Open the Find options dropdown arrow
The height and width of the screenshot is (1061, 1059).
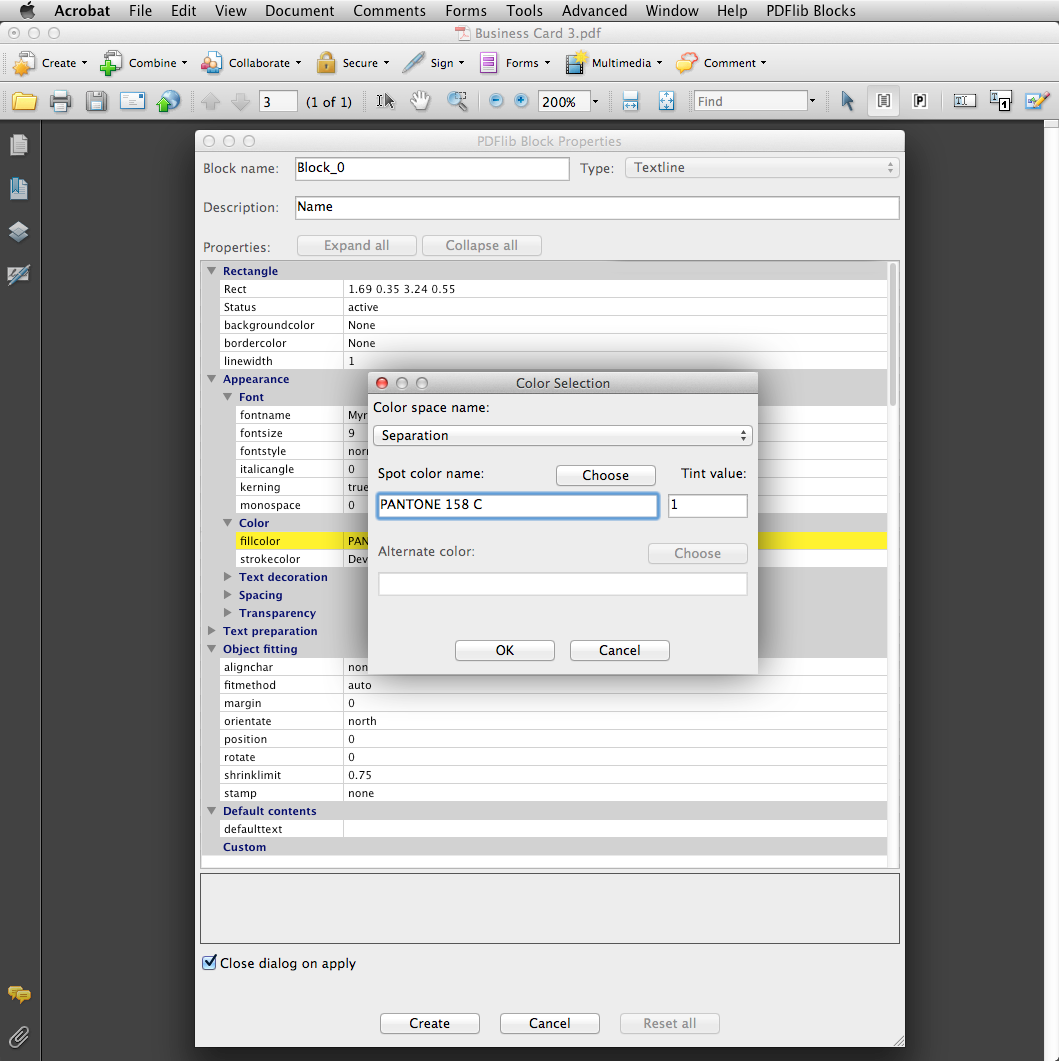812,101
